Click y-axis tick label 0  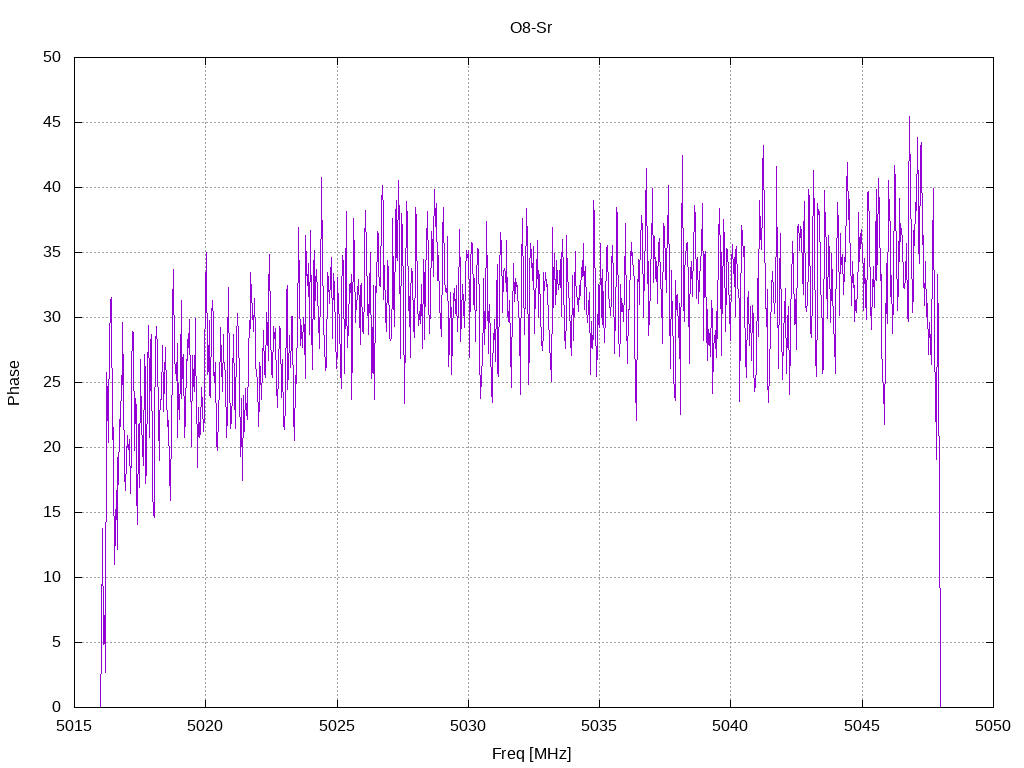point(56,707)
